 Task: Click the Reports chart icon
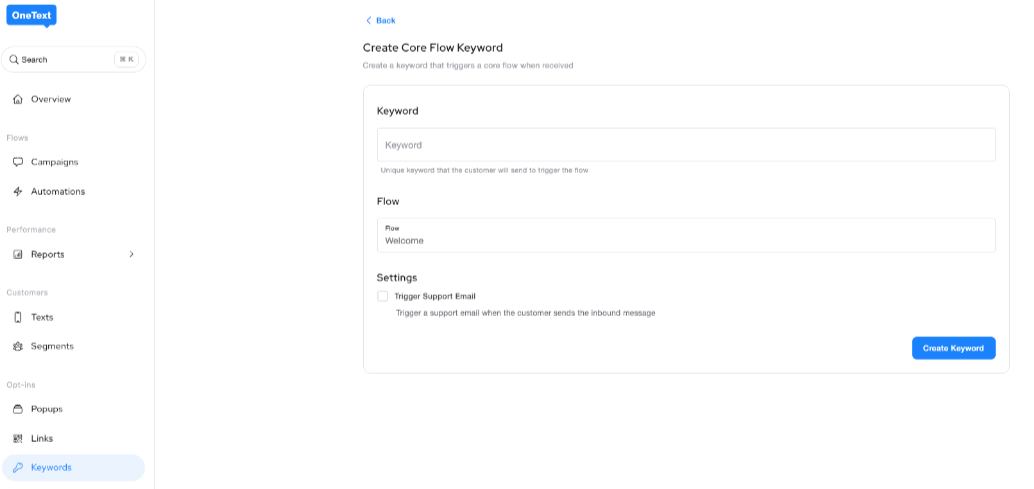tap(18, 254)
